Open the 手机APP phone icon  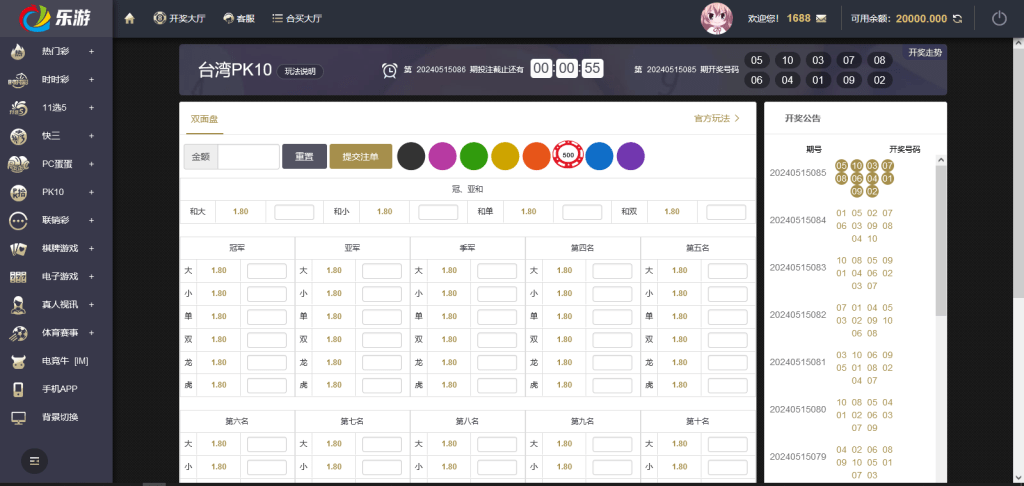[18, 389]
